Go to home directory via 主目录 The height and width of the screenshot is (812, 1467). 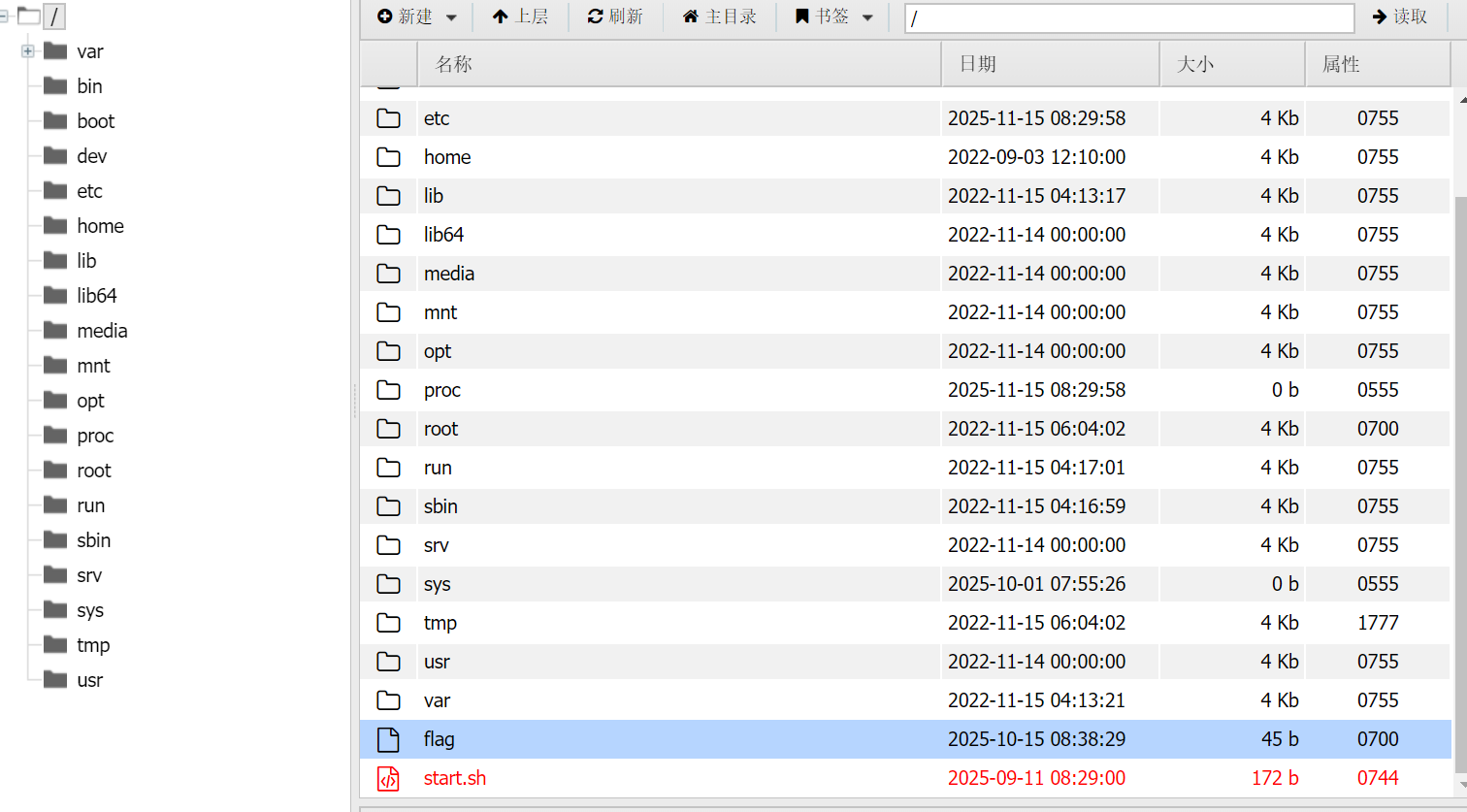(719, 16)
